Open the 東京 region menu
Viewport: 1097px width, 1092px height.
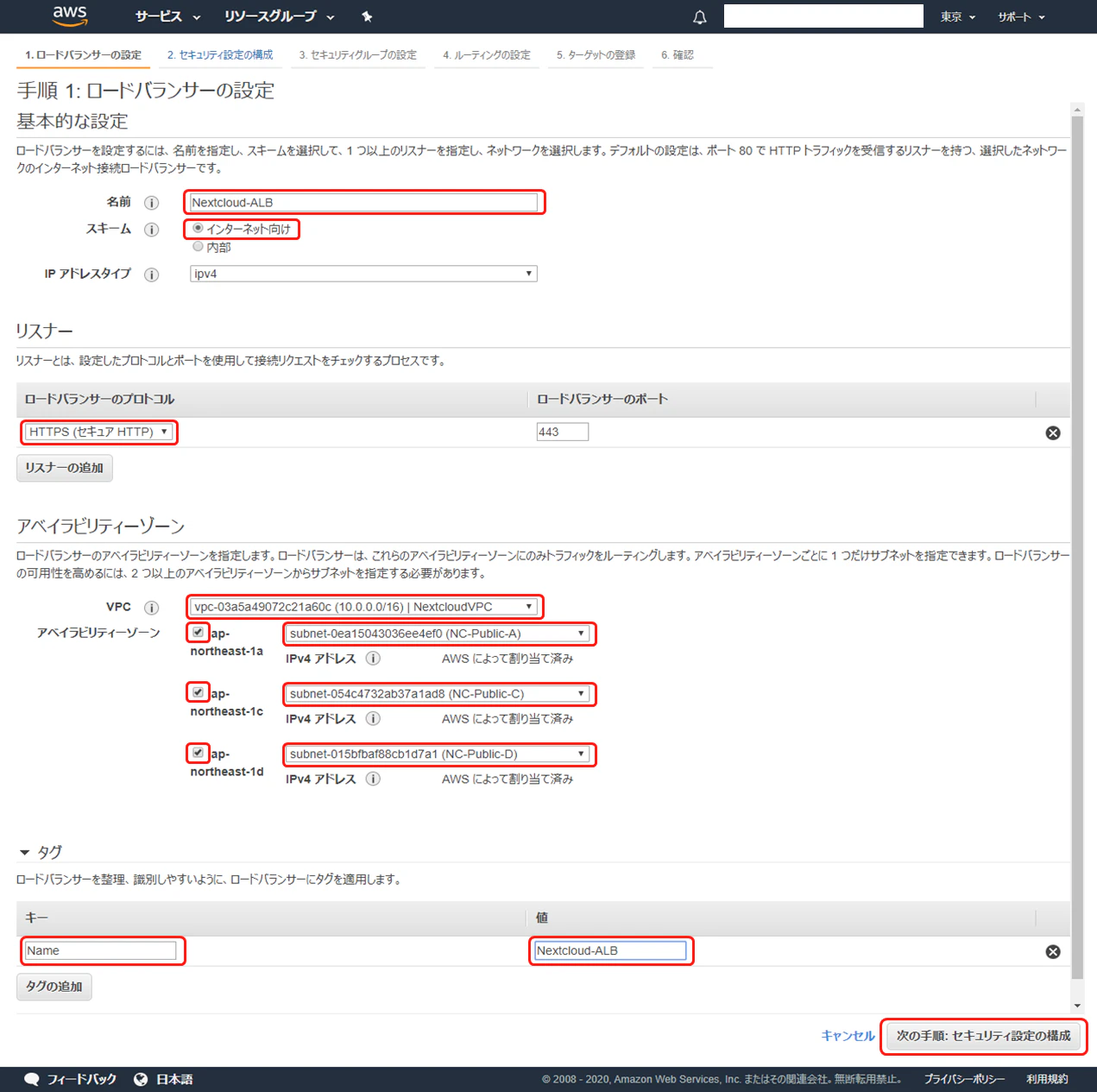click(958, 16)
